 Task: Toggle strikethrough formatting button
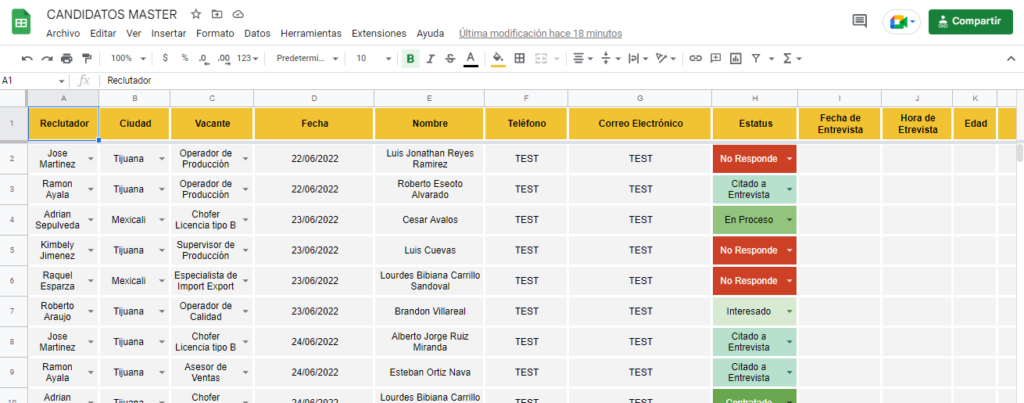(450, 59)
